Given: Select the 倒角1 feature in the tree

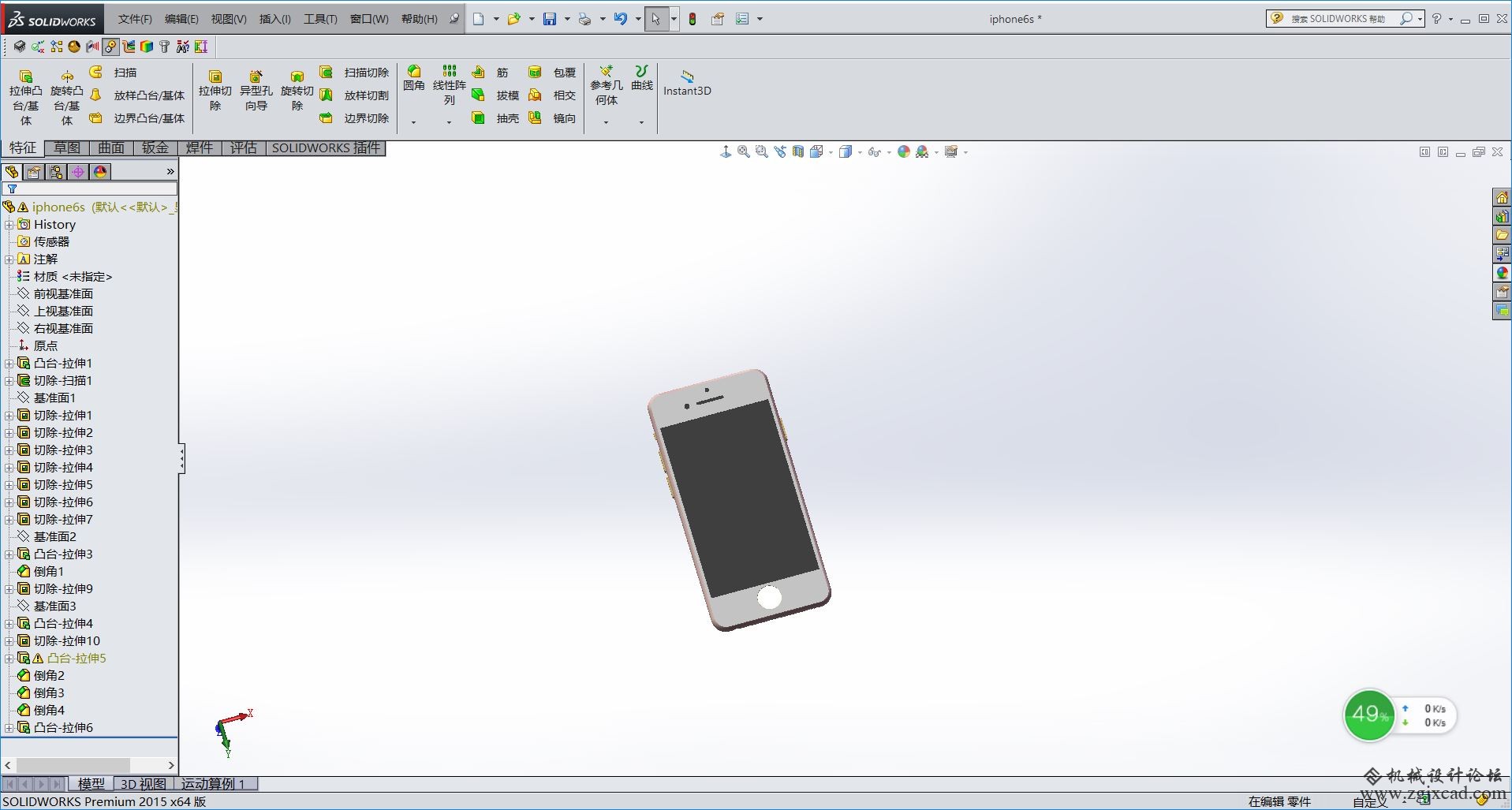Looking at the screenshot, I should 49,572.
